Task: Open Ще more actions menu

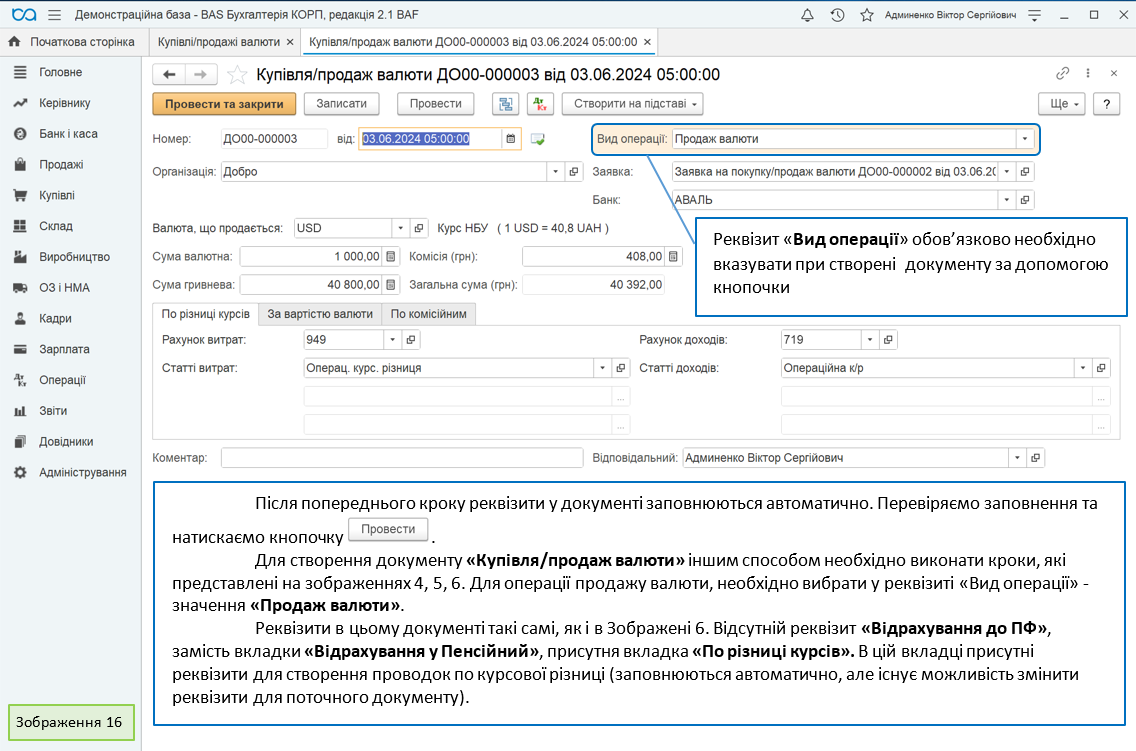Action: pyautogui.click(x=1061, y=104)
